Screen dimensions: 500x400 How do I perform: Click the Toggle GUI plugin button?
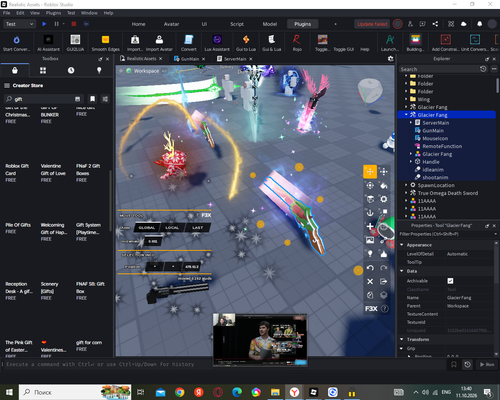click(344, 49)
